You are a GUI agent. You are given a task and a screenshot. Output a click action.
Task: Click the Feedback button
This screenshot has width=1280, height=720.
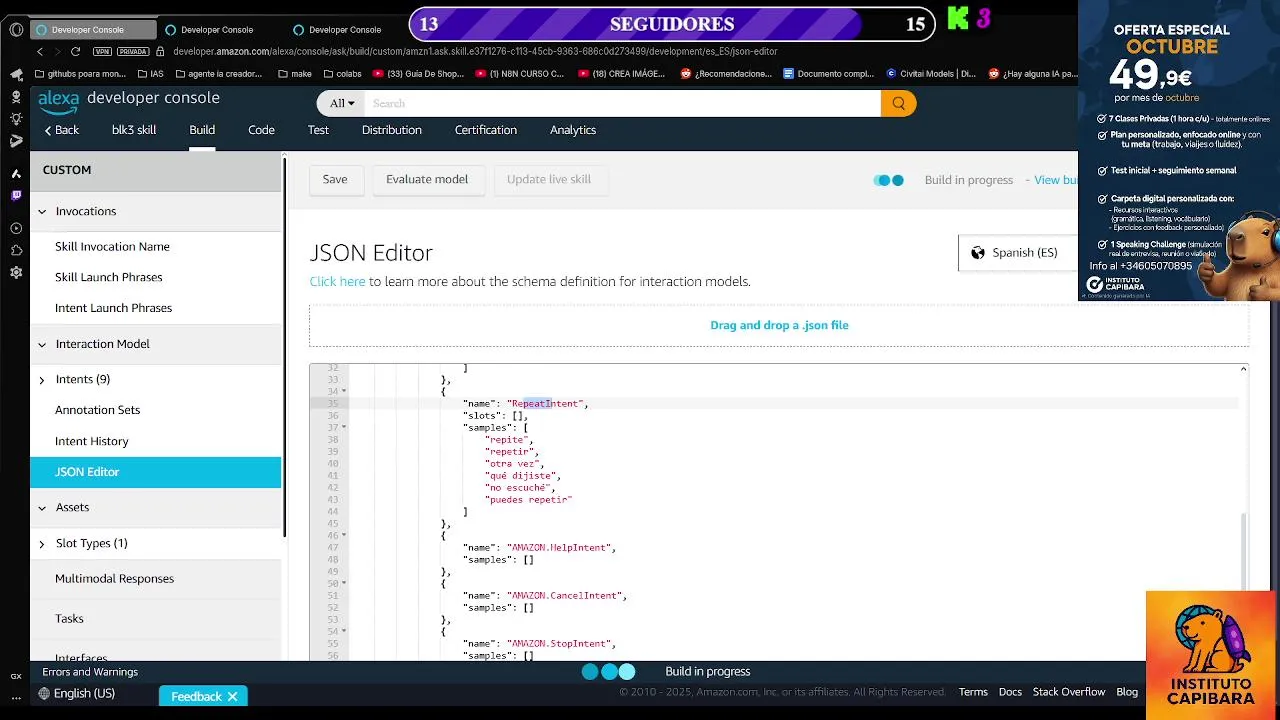pos(196,696)
